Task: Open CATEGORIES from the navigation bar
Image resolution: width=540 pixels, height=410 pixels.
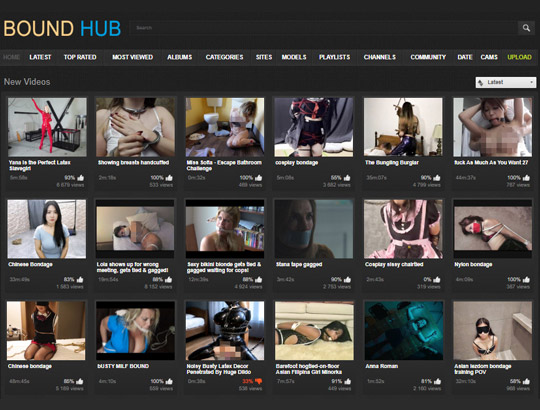Action: tap(225, 57)
